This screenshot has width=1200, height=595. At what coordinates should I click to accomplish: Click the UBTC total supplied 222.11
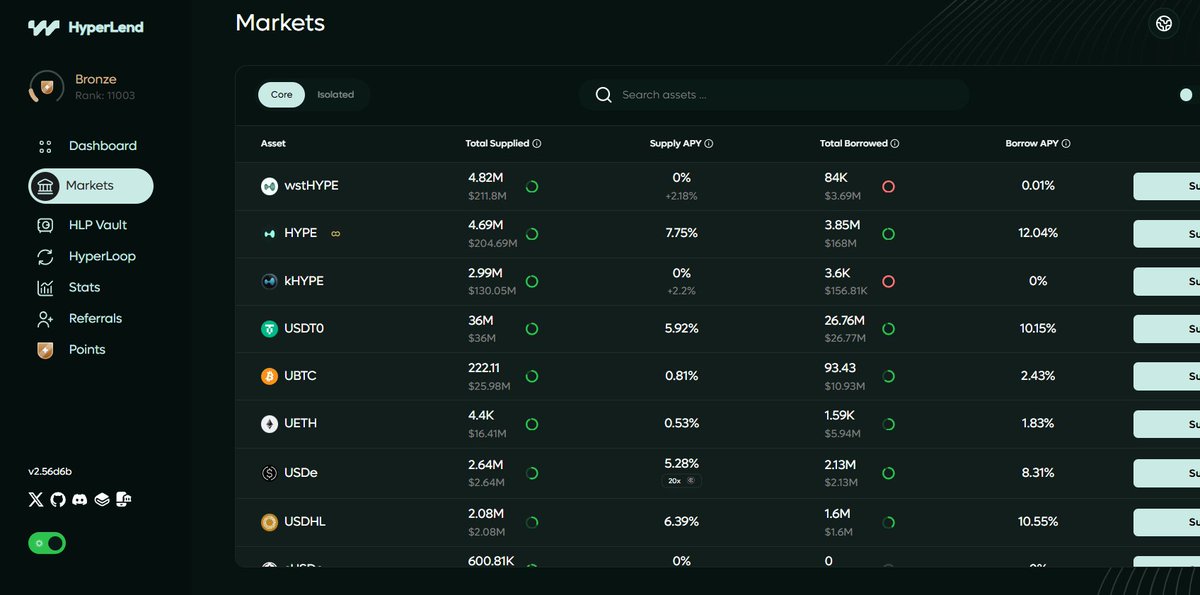(482, 368)
